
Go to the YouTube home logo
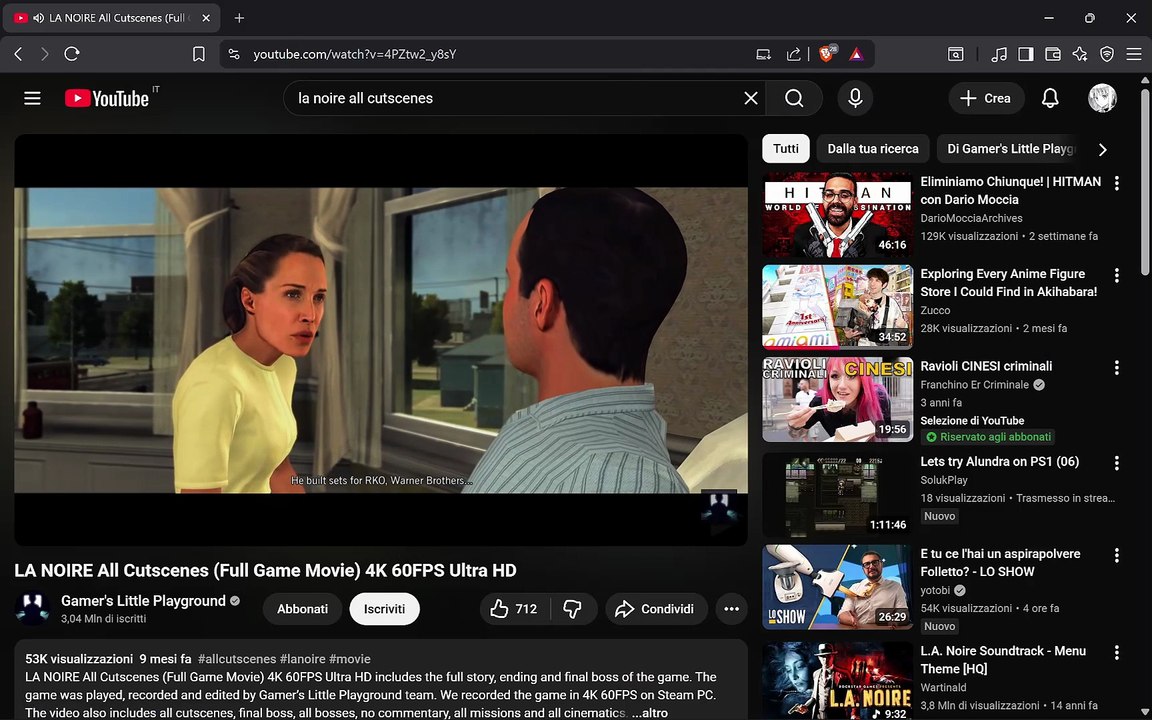click(x=107, y=98)
